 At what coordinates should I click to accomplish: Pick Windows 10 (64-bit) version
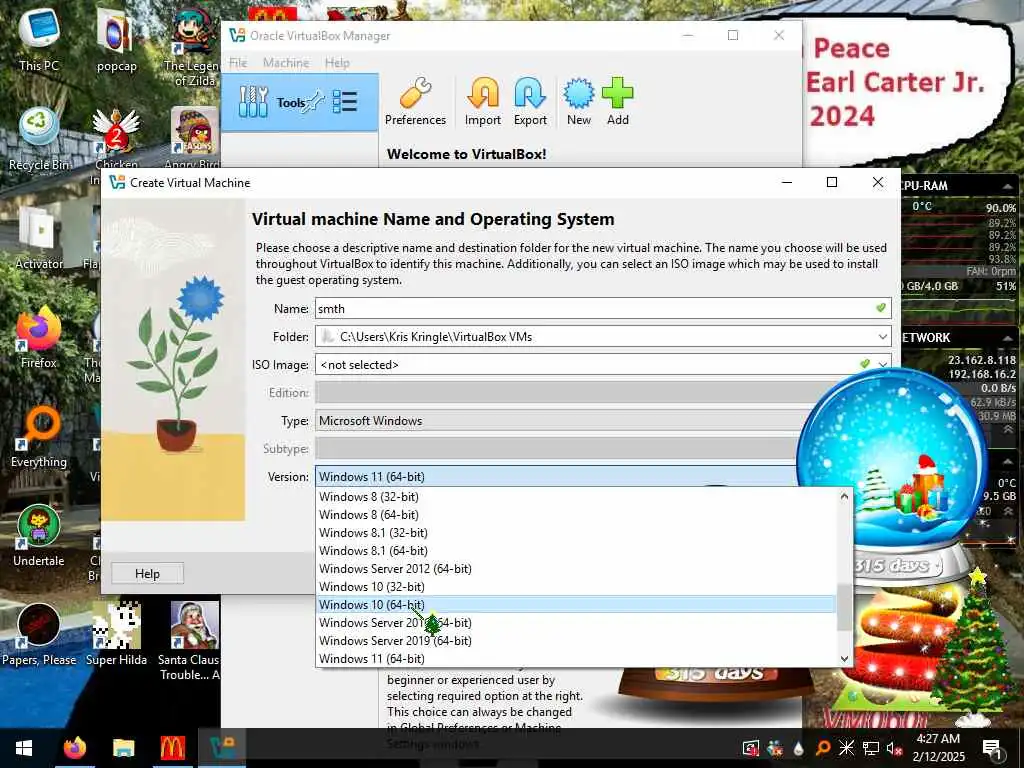click(x=575, y=605)
